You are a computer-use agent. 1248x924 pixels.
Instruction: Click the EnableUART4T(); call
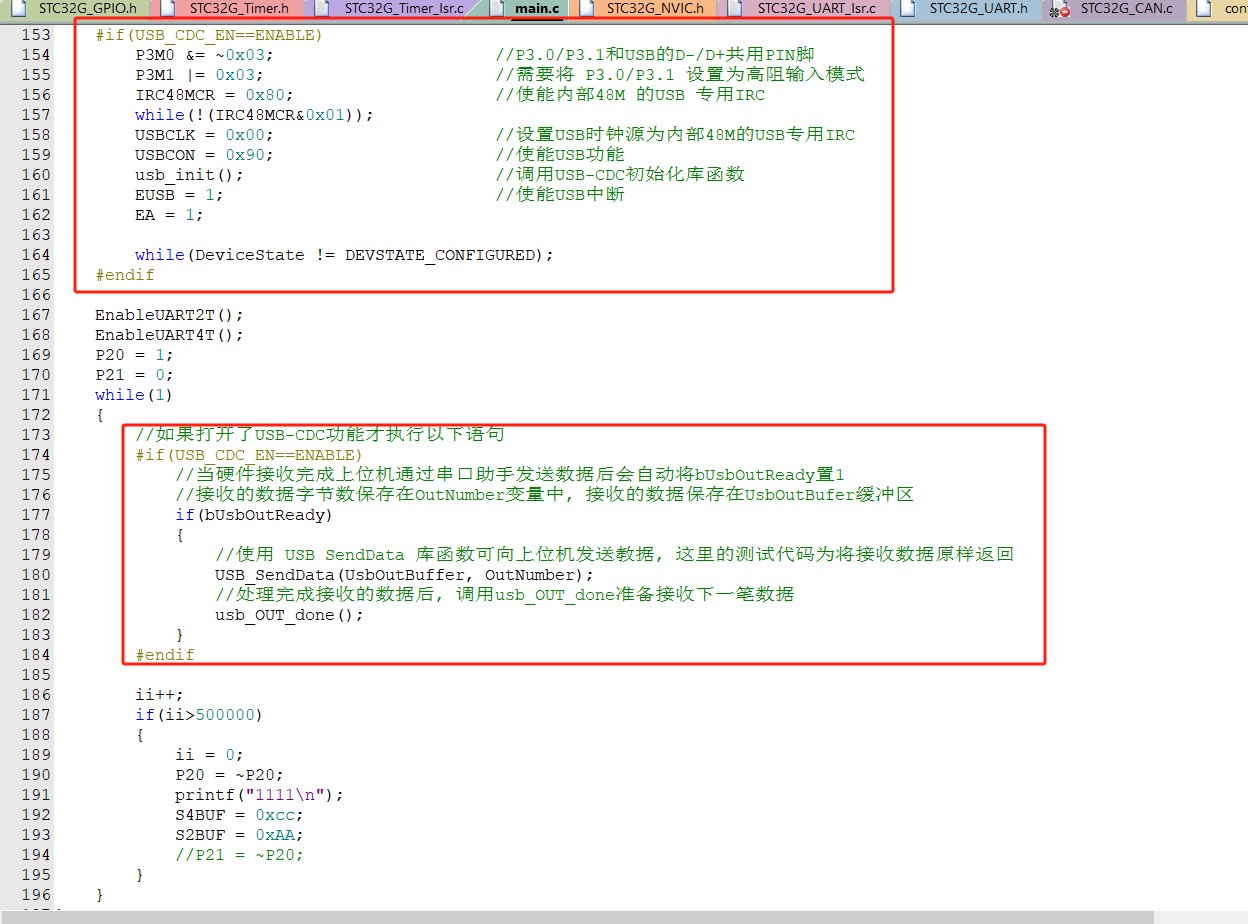169,335
